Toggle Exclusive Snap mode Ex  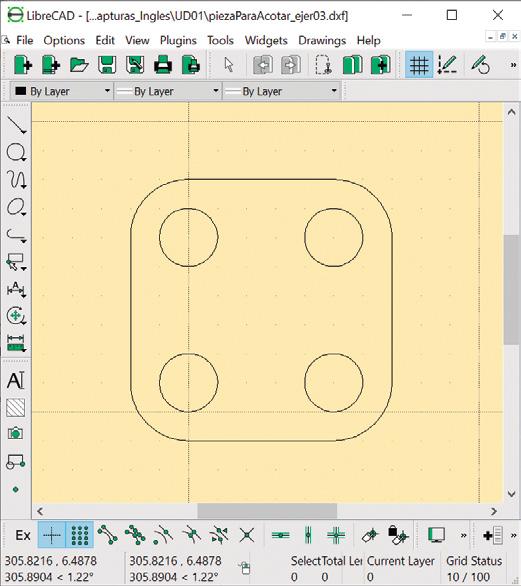(23, 535)
